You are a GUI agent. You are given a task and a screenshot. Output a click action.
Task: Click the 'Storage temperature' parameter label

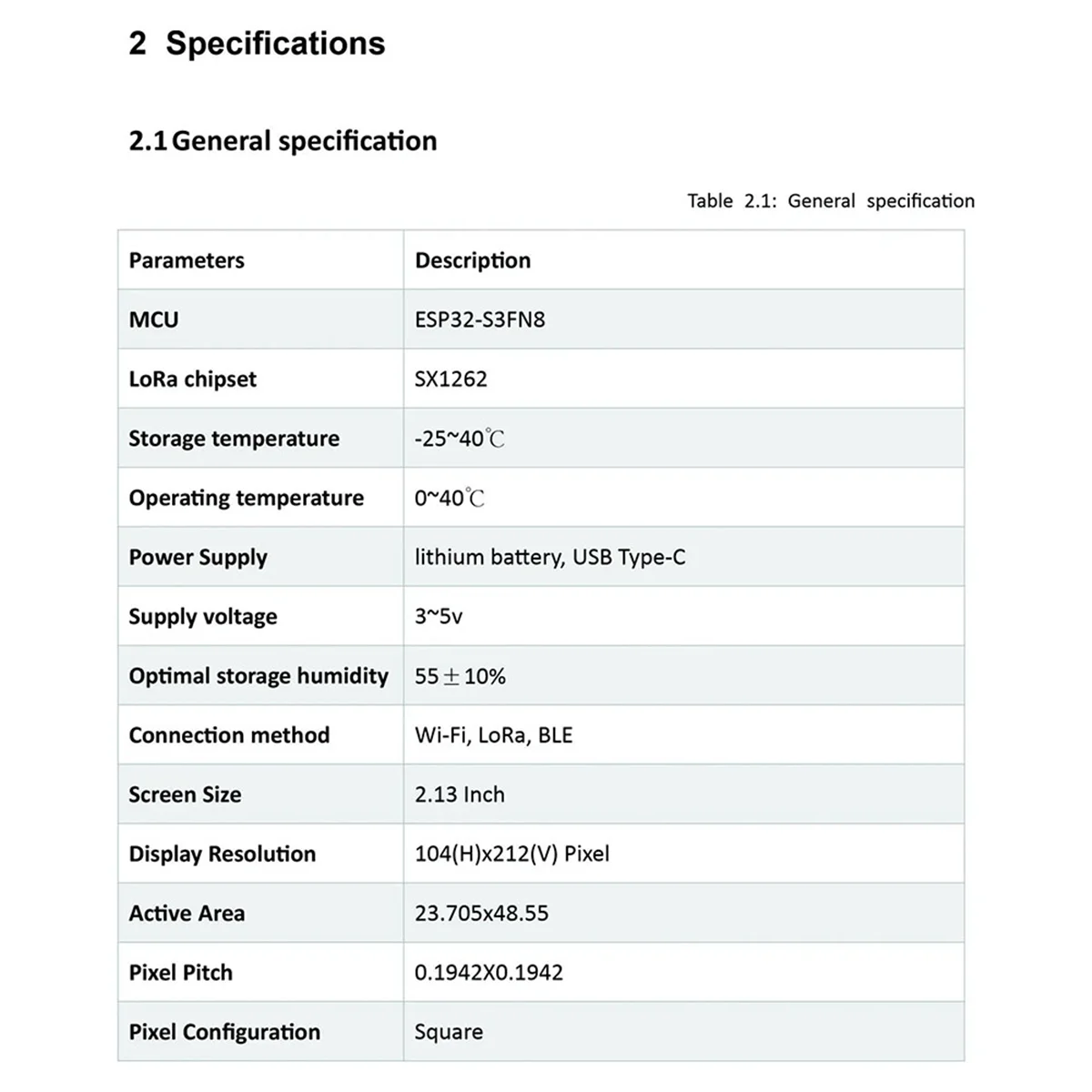coord(234,439)
